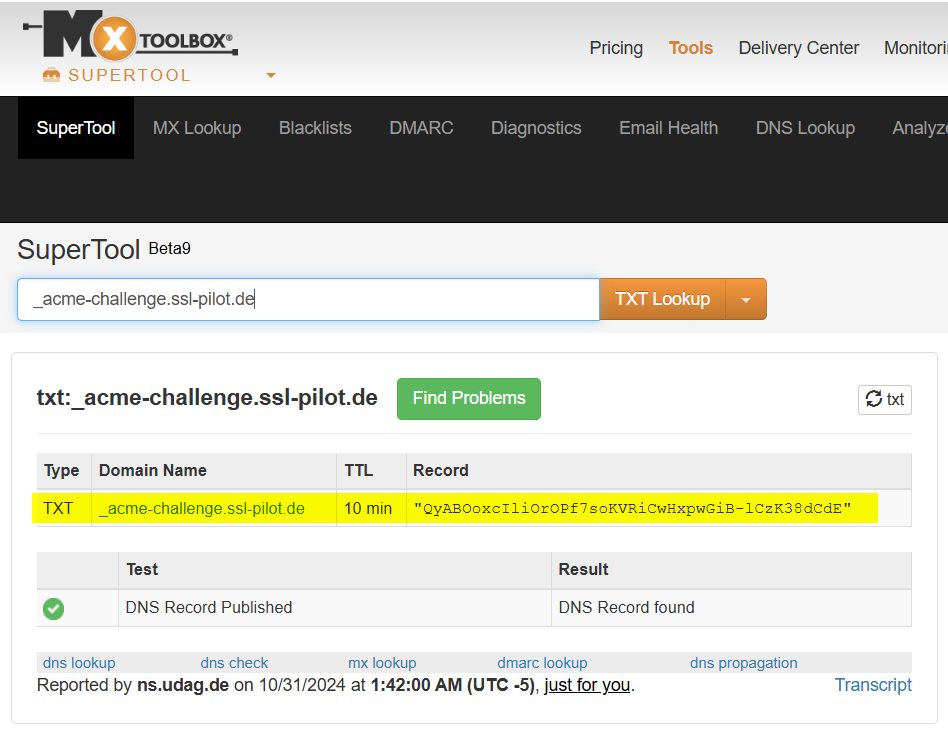
Task: Expand the SuperTool header dropdown arrow
Action: (271, 76)
